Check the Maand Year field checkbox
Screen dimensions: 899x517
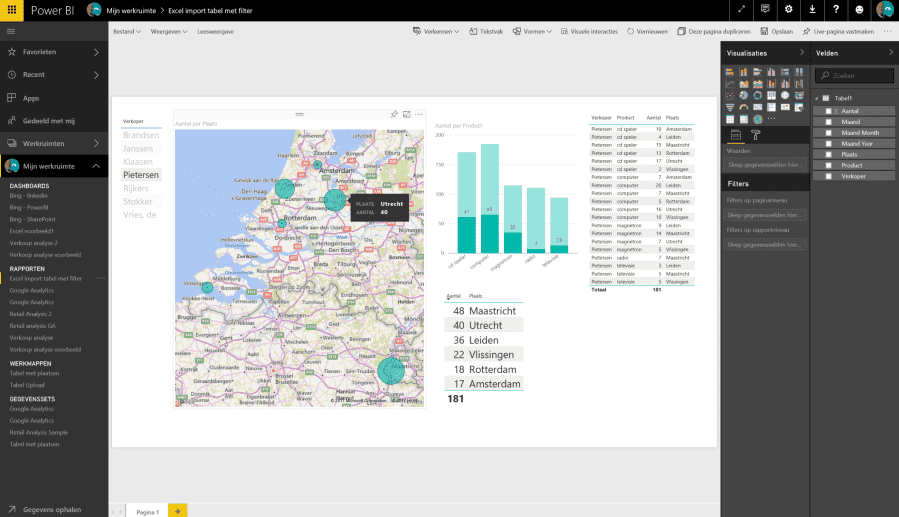pyautogui.click(x=828, y=143)
